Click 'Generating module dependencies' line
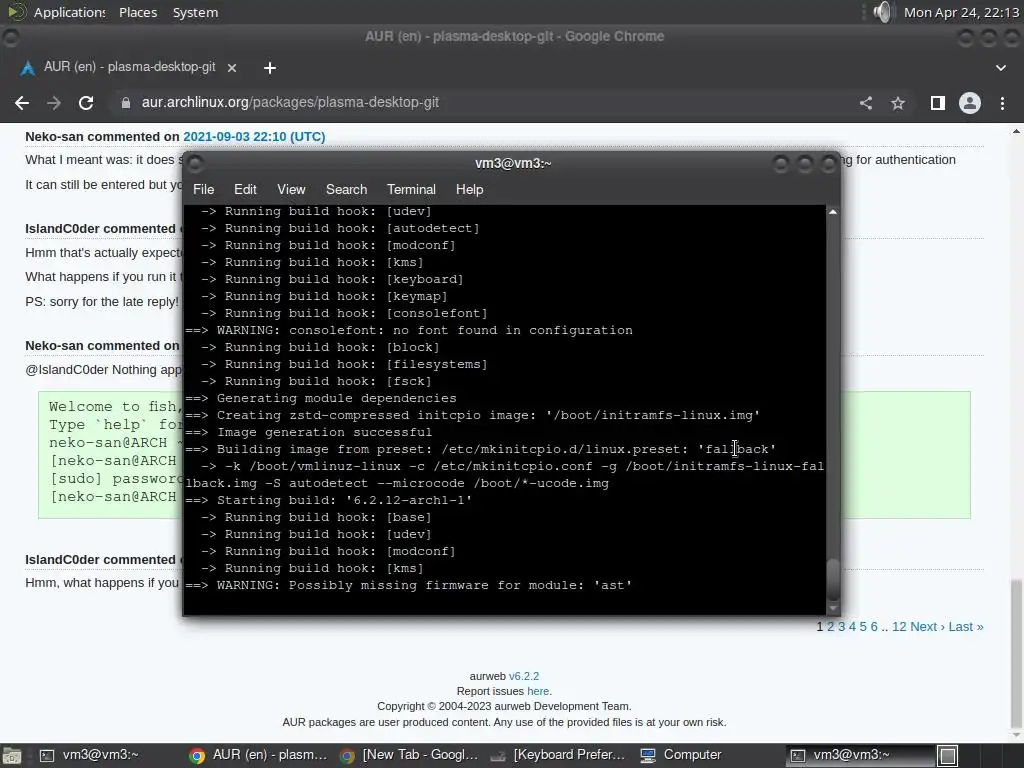The image size is (1024, 768). tap(321, 398)
